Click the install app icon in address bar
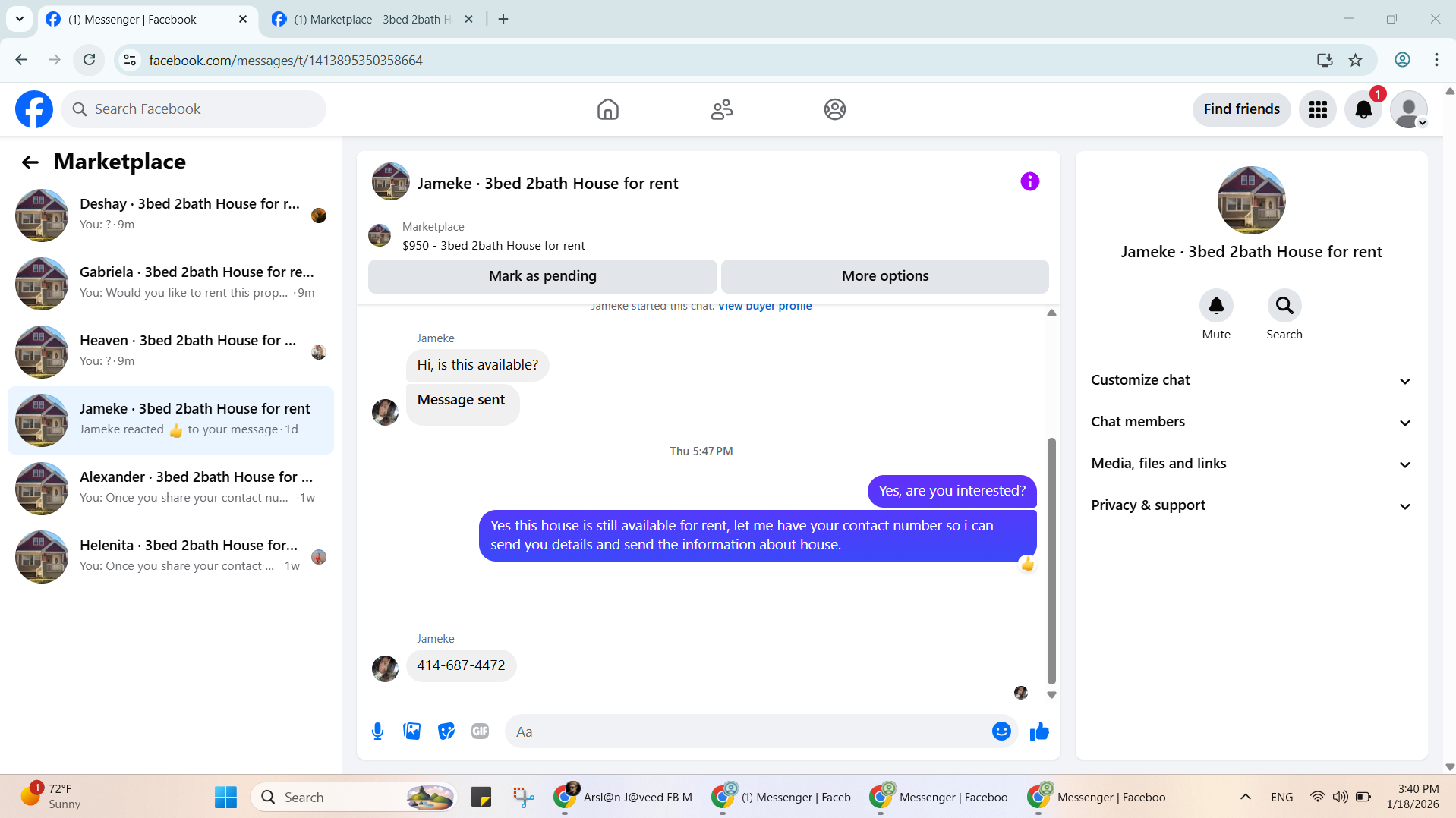 (1324, 60)
